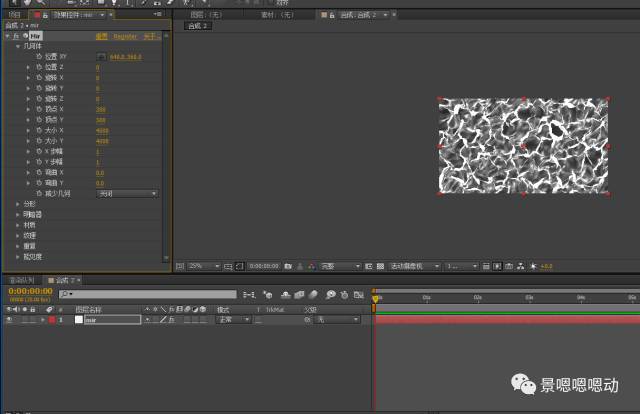Open the composition flowchart icon
Screen dimensions: 640x414
(x=520, y=266)
